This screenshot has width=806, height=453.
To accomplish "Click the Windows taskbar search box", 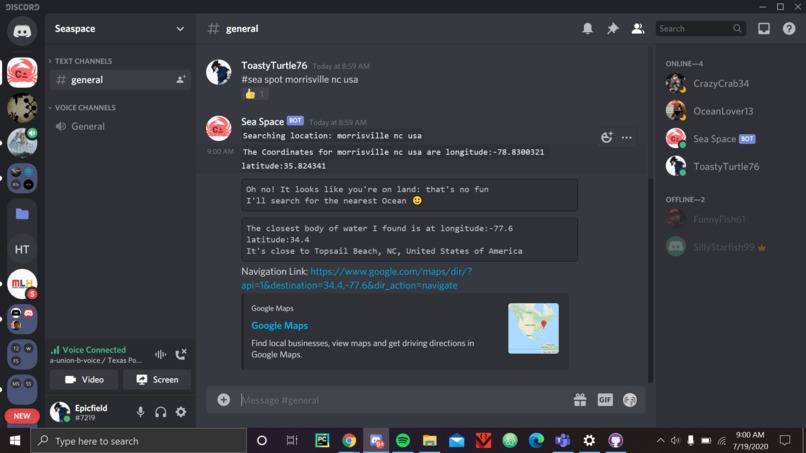I will click(x=138, y=441).
